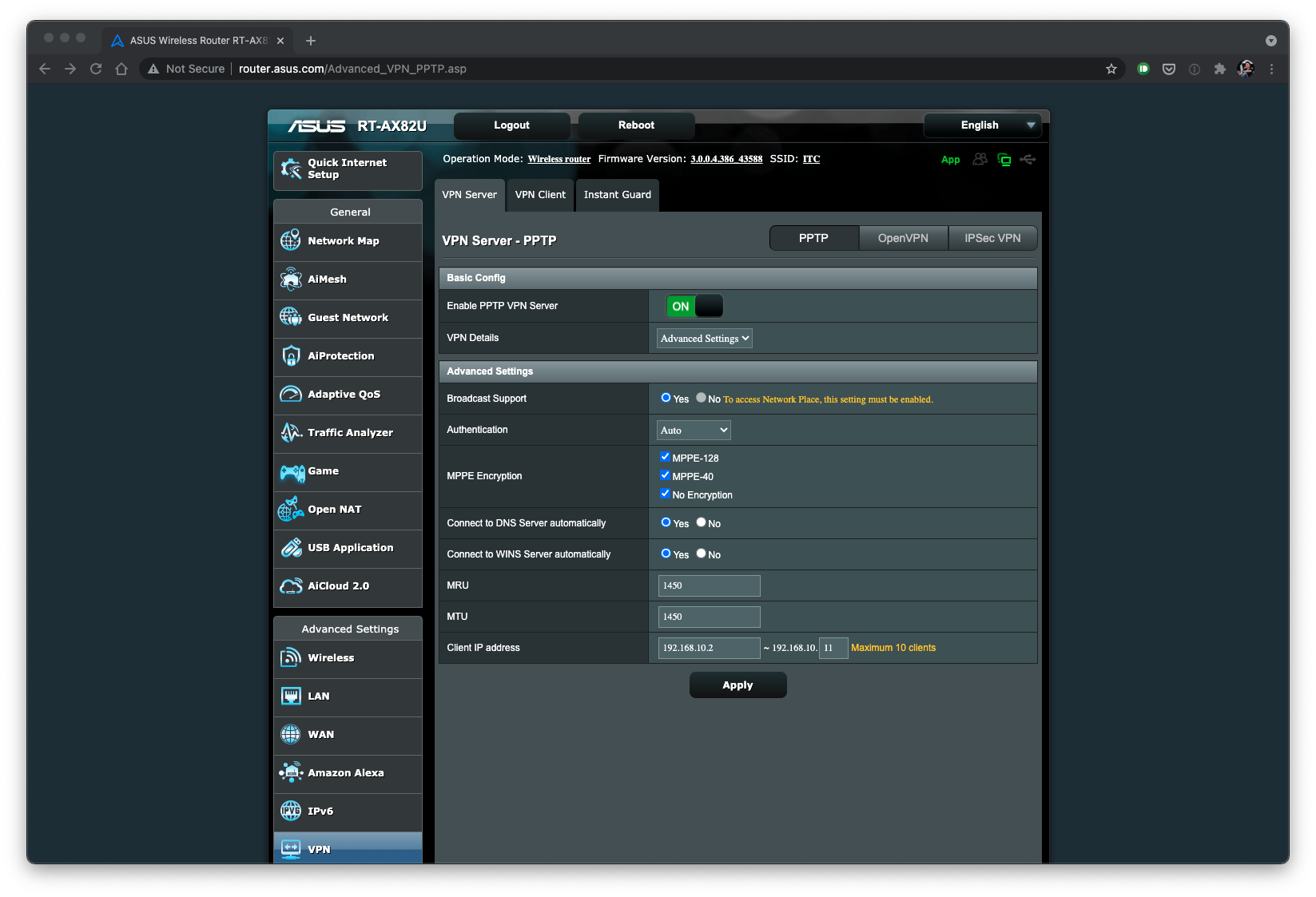This screenshot has height=897, width=1316.
Task: Click the MTU input field
Action: tap(709, 617)
